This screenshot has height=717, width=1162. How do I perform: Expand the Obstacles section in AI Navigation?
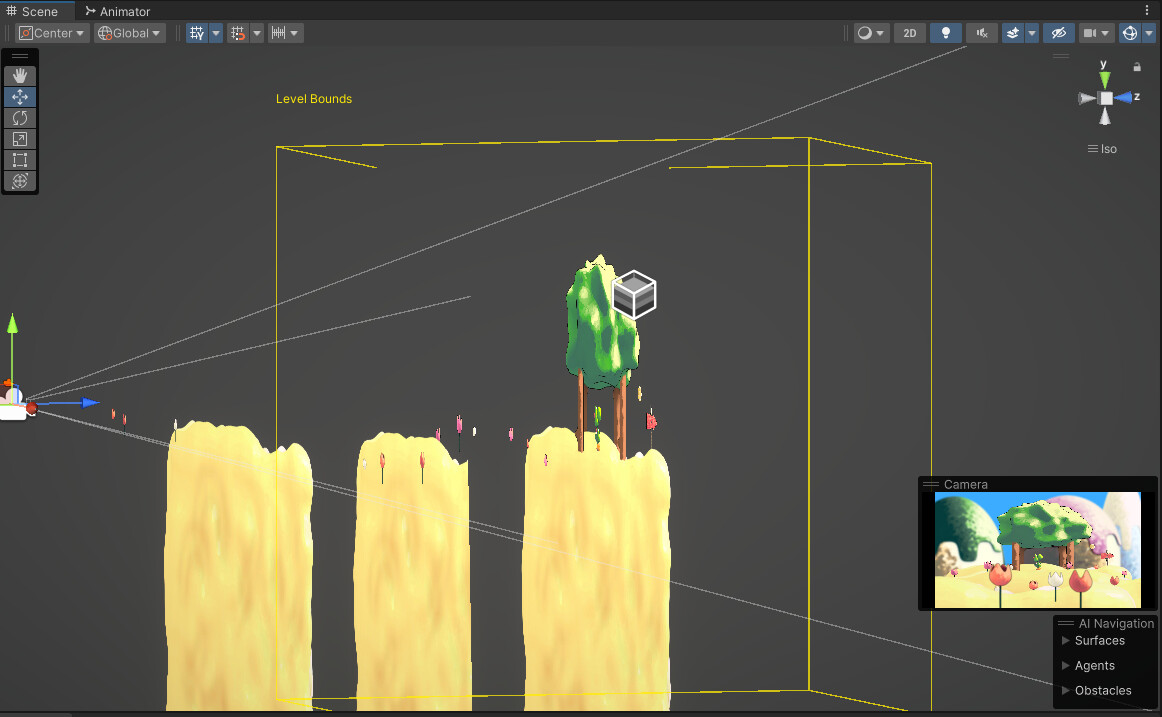click(1064, 690)
